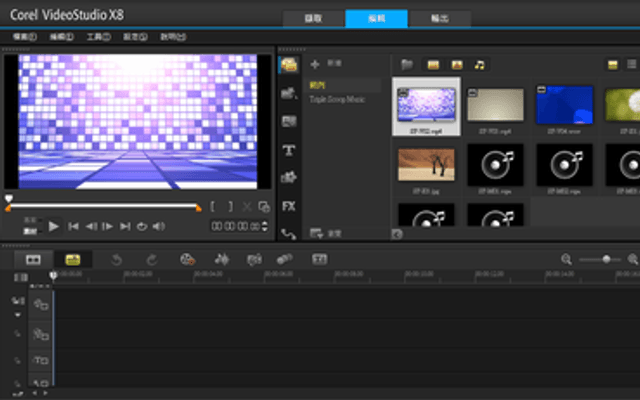The height and width of the screenshot is (400, 640).
Task: Set mark-out with the right bracket button
Action: click(231, 207)
